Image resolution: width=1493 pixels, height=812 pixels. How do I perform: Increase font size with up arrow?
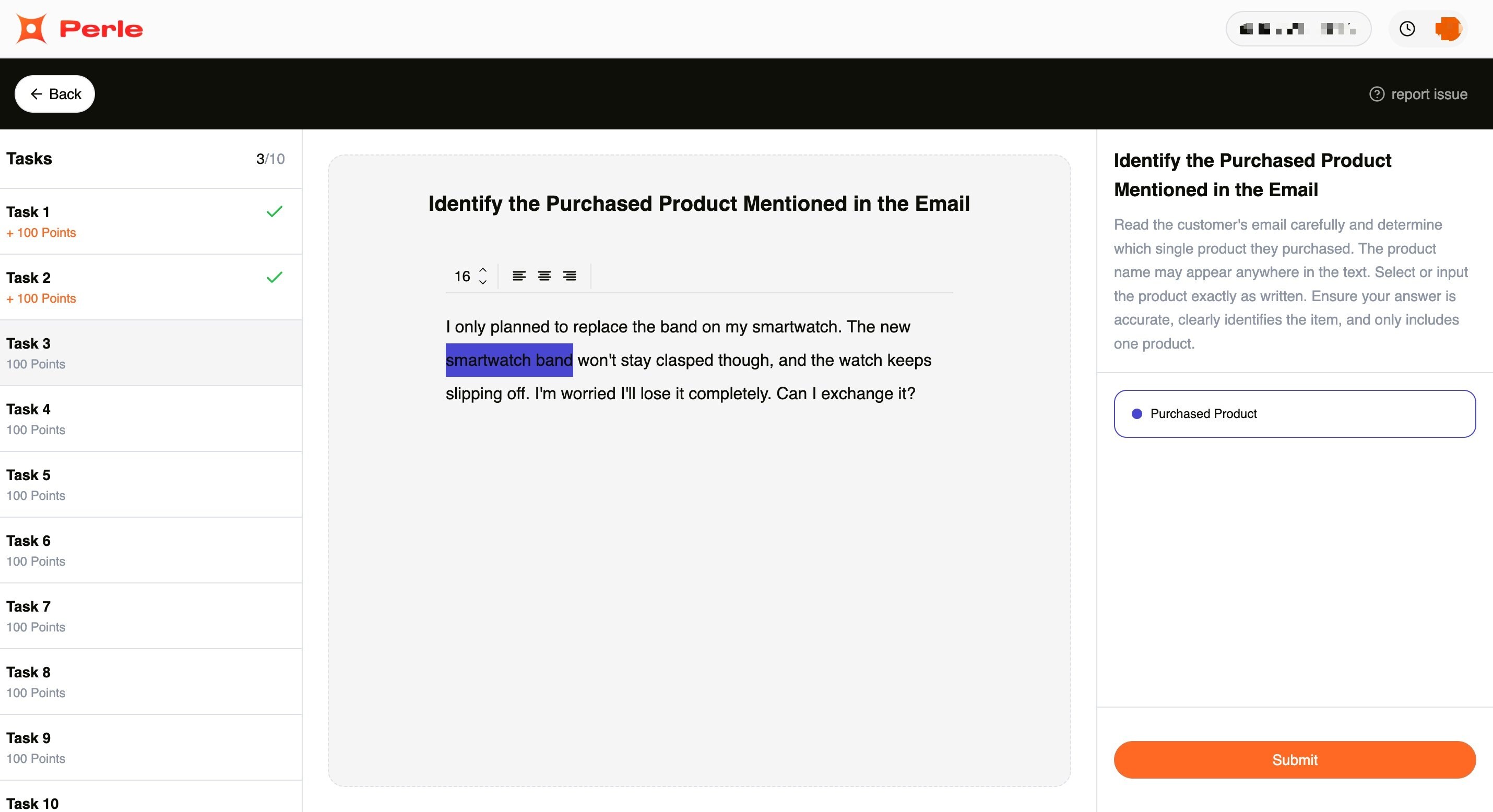[483, 269]
